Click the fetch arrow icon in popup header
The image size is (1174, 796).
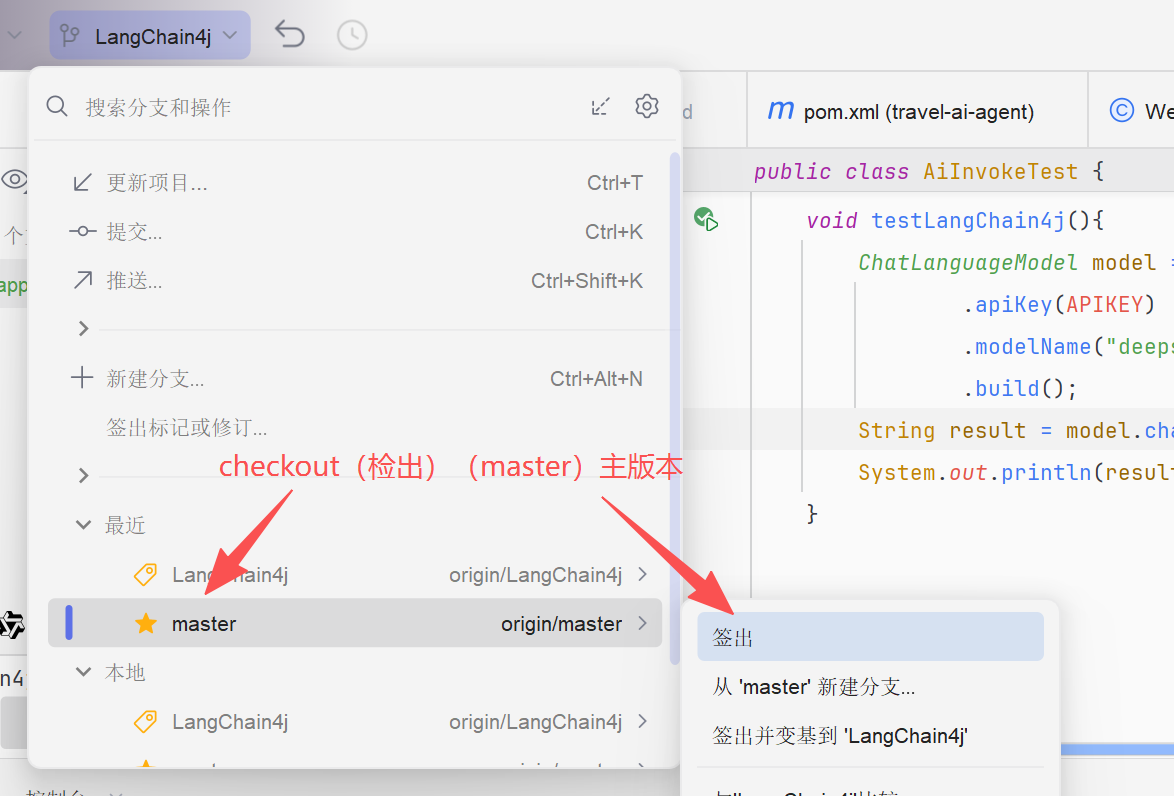[600, 106]
